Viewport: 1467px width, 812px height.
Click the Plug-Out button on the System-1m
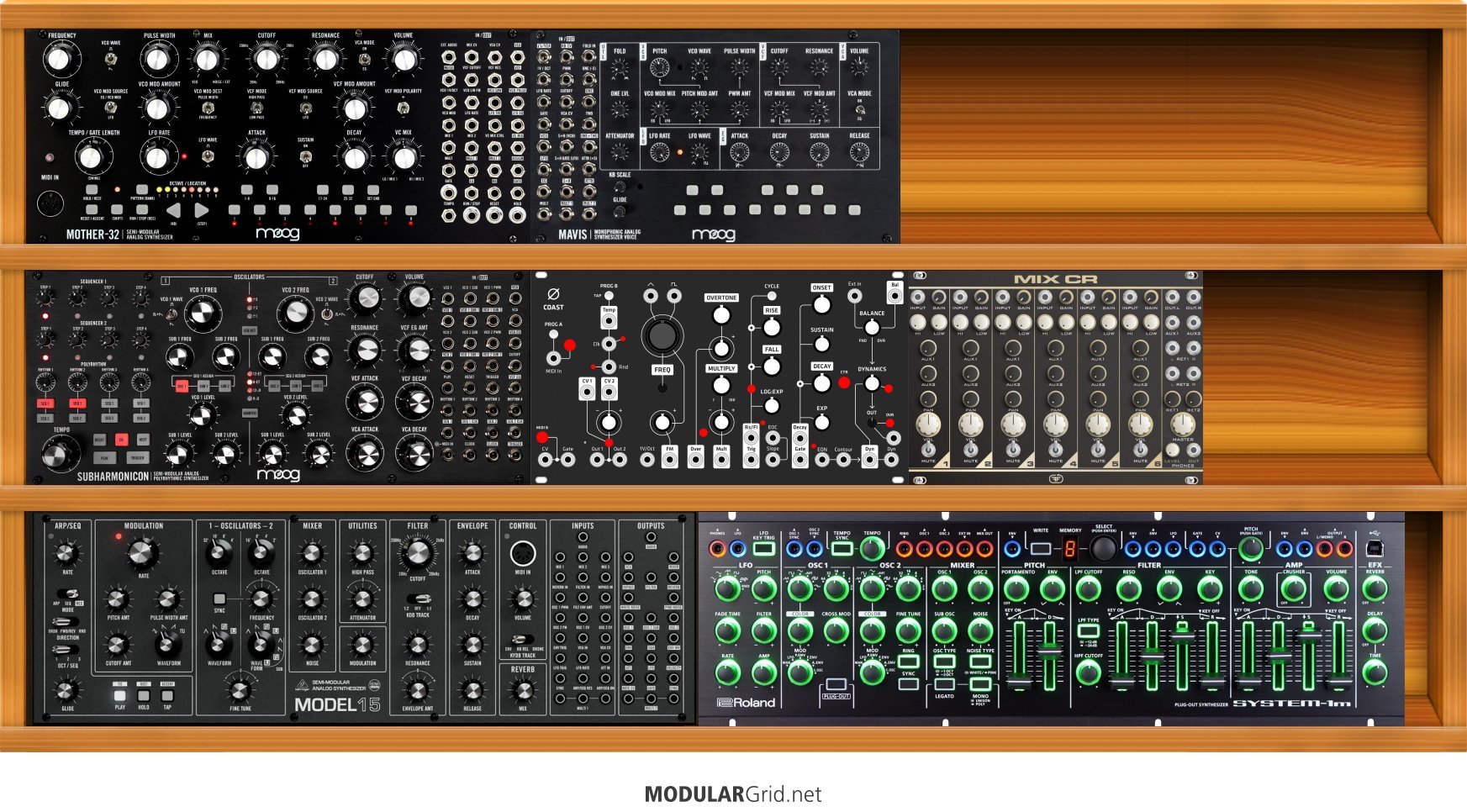coord(836,685)
